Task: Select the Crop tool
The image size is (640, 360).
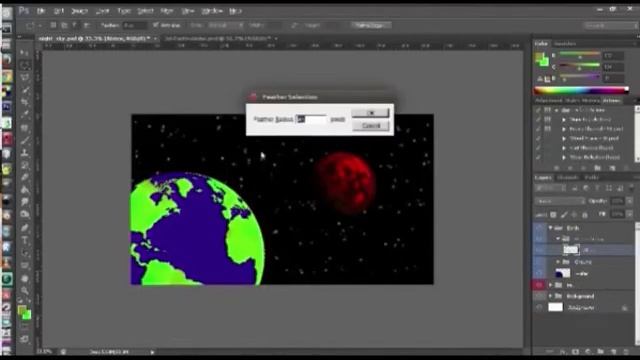Action: tap(24, 102)
